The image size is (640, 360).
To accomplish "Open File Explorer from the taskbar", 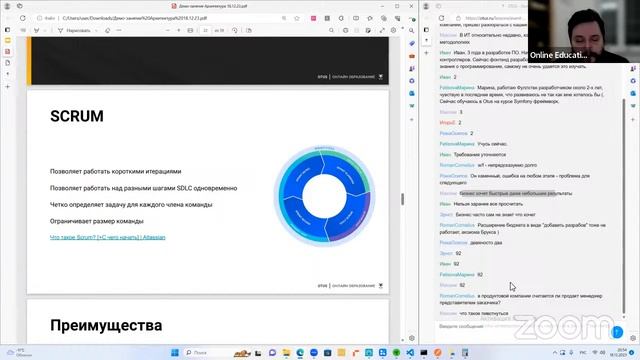I will coord(286,353).
